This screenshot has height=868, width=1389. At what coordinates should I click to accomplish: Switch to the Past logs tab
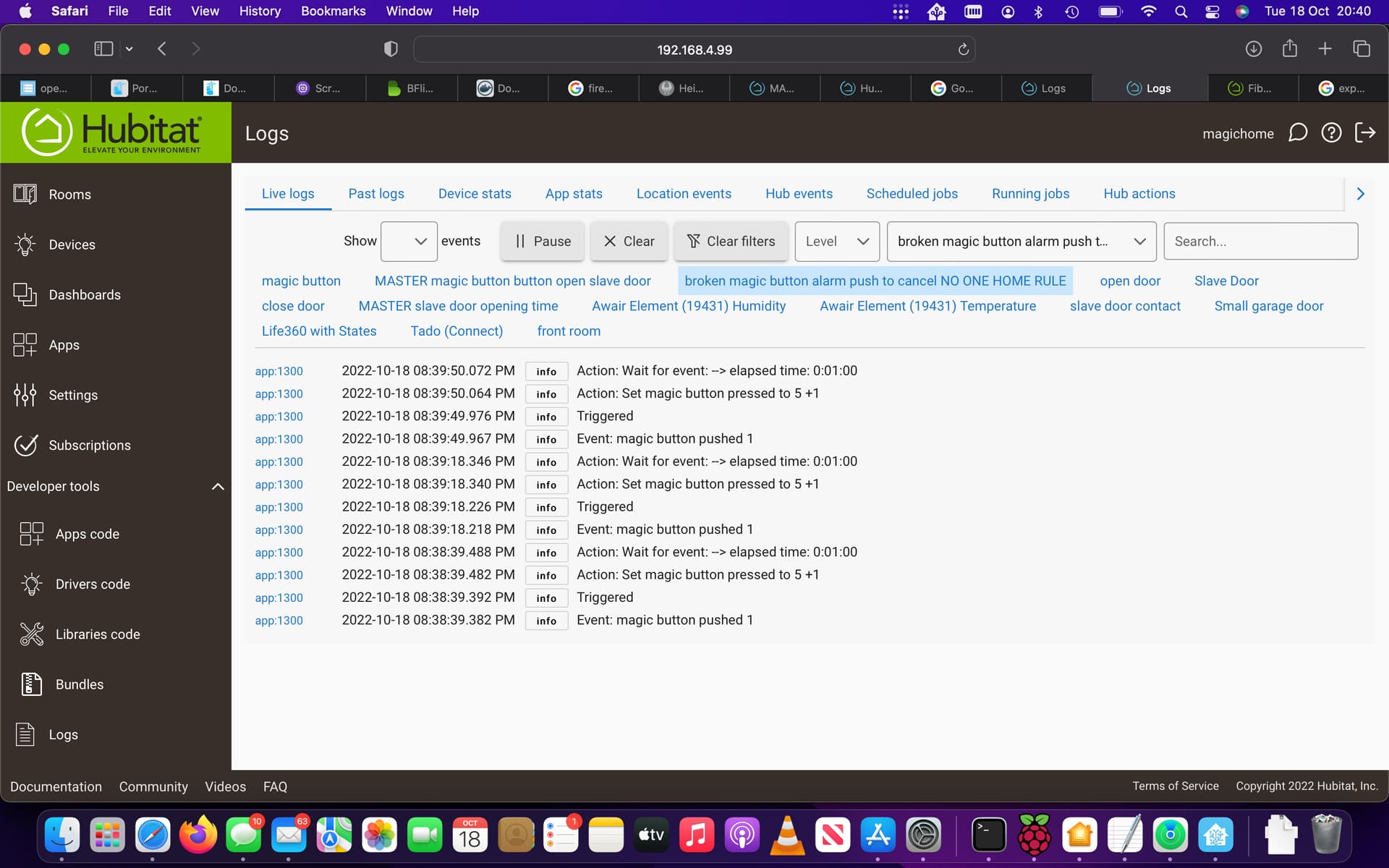point(376,194)
